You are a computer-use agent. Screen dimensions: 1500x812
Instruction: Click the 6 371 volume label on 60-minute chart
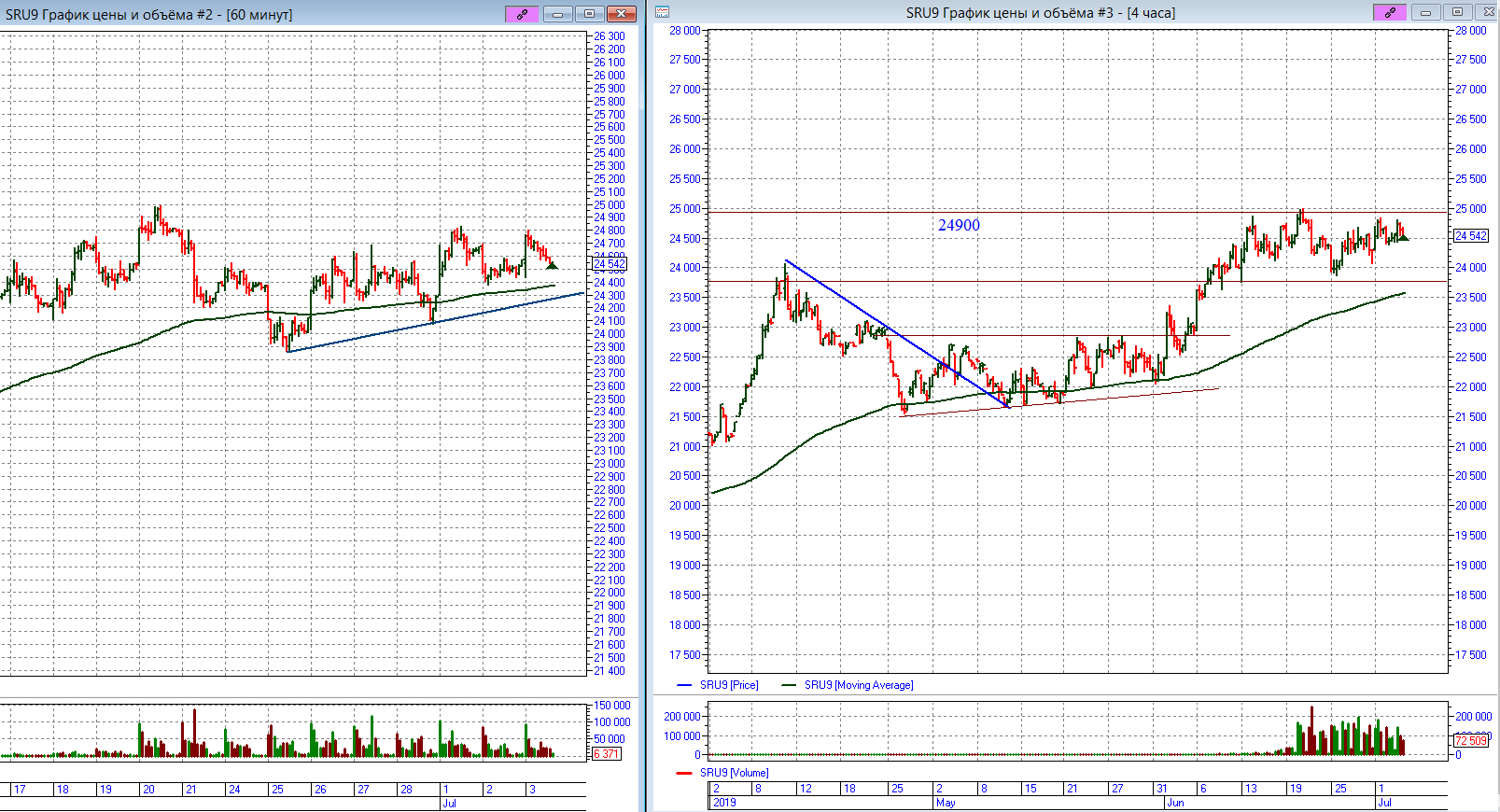coord(607,754)
